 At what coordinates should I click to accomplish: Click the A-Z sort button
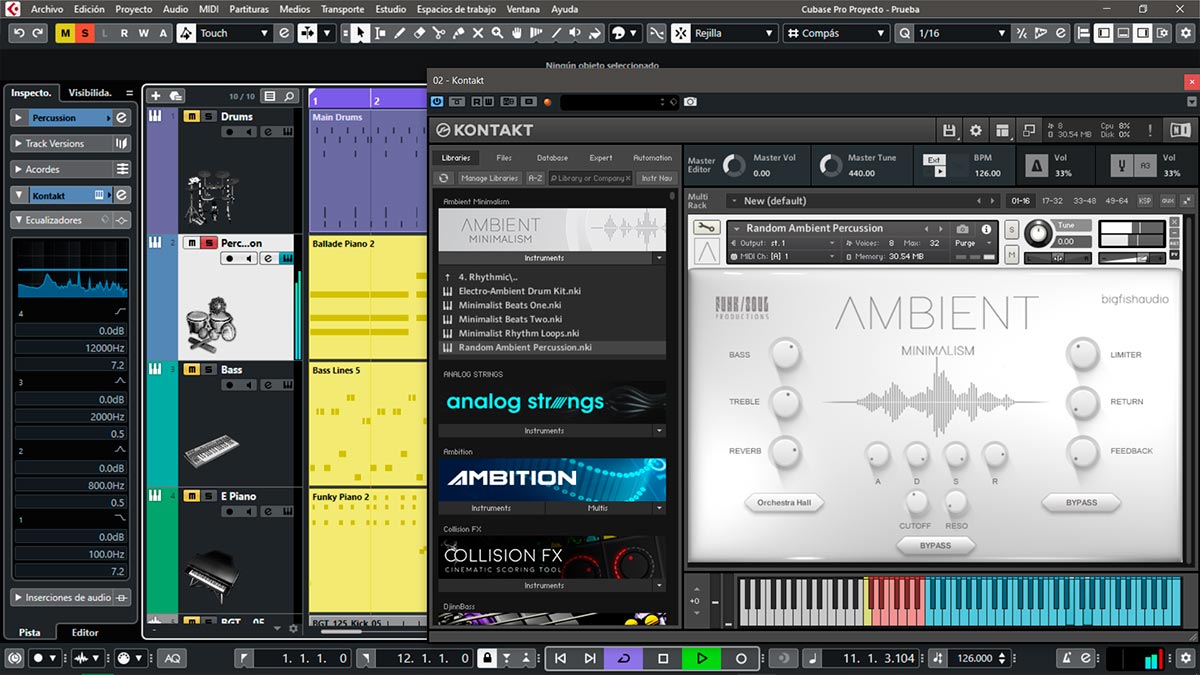[x=535, y=178]
